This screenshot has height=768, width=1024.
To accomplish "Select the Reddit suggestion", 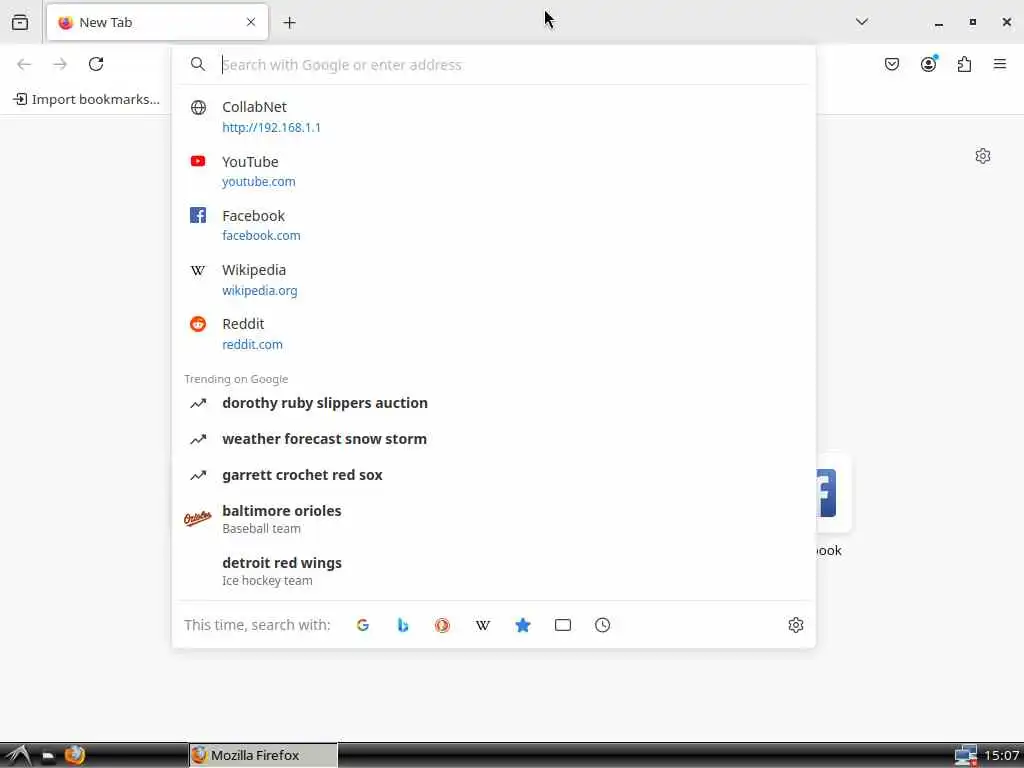I will tap(494, 334).
